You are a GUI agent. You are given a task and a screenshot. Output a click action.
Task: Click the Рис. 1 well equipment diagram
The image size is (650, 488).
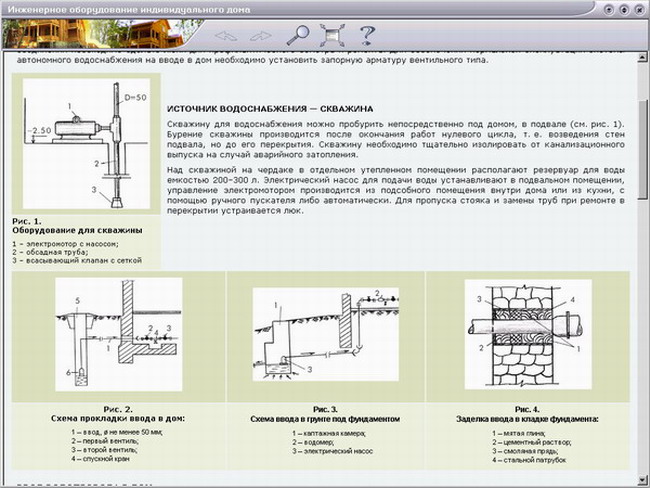[86, 143]
